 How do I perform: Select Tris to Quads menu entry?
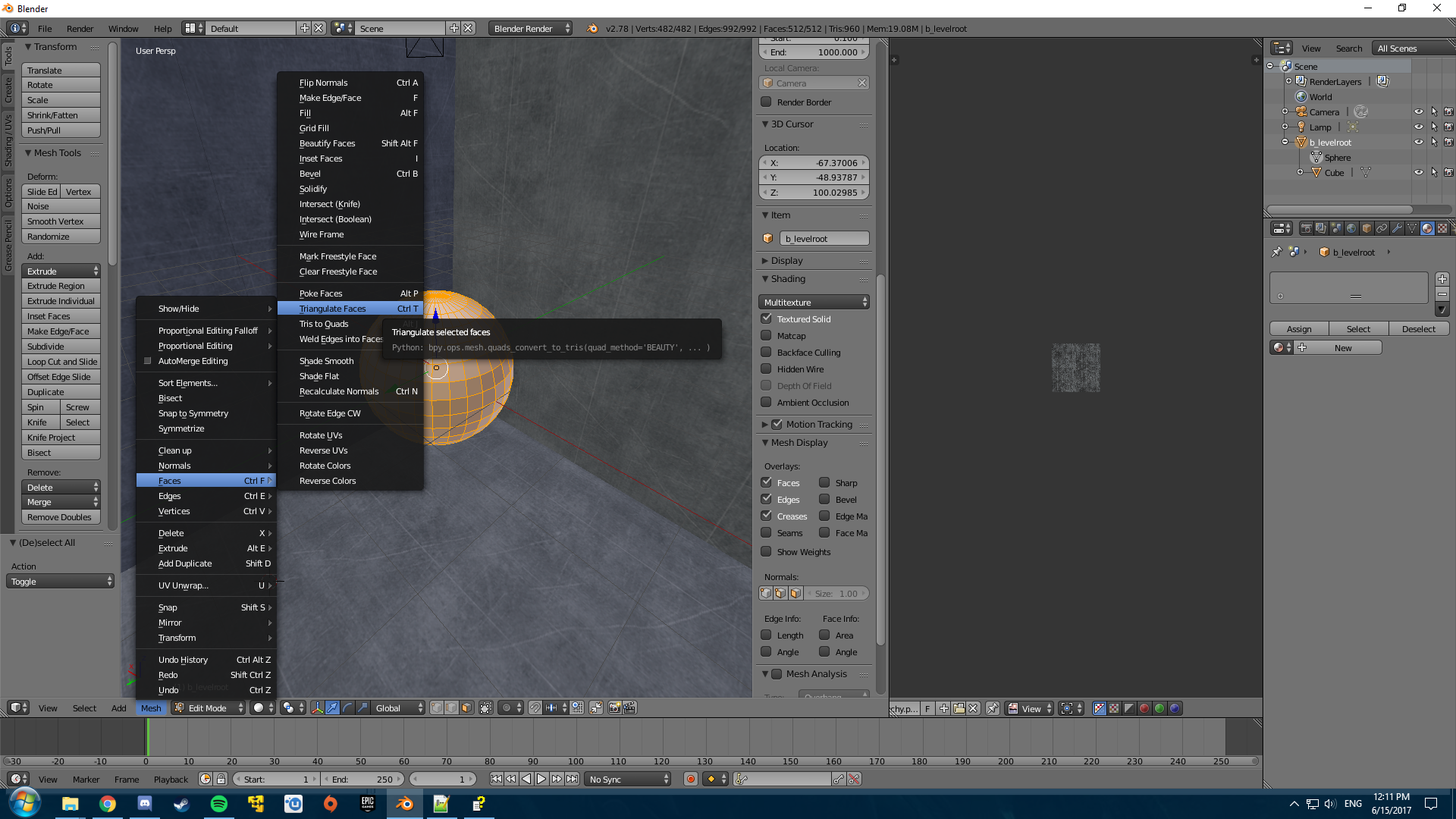click(x=324, y=324)
